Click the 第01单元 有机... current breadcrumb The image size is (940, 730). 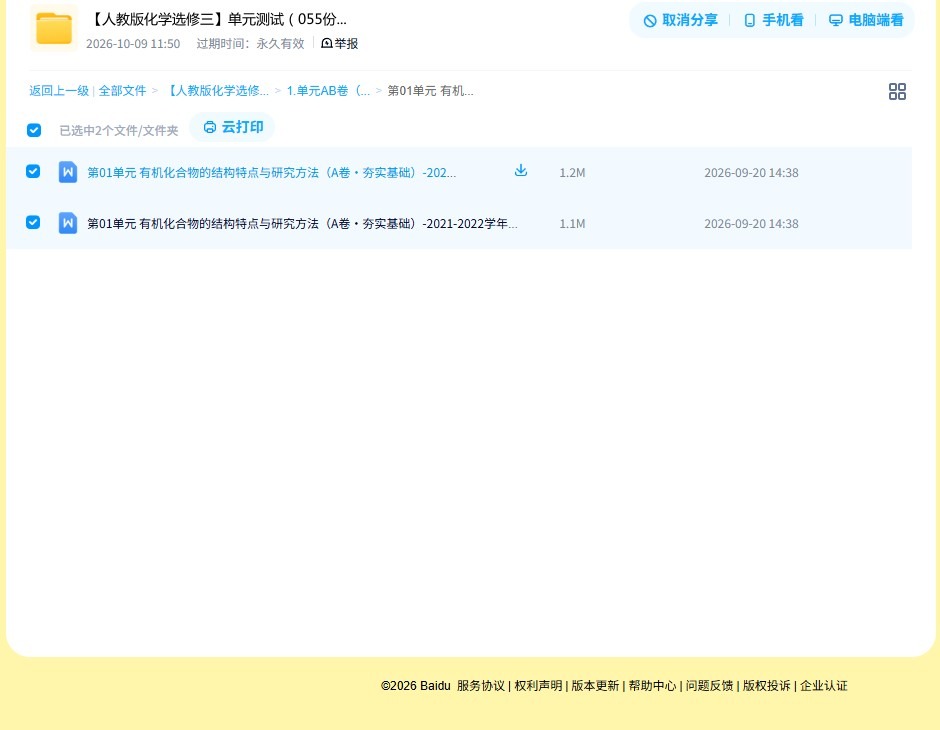point(430,91)
